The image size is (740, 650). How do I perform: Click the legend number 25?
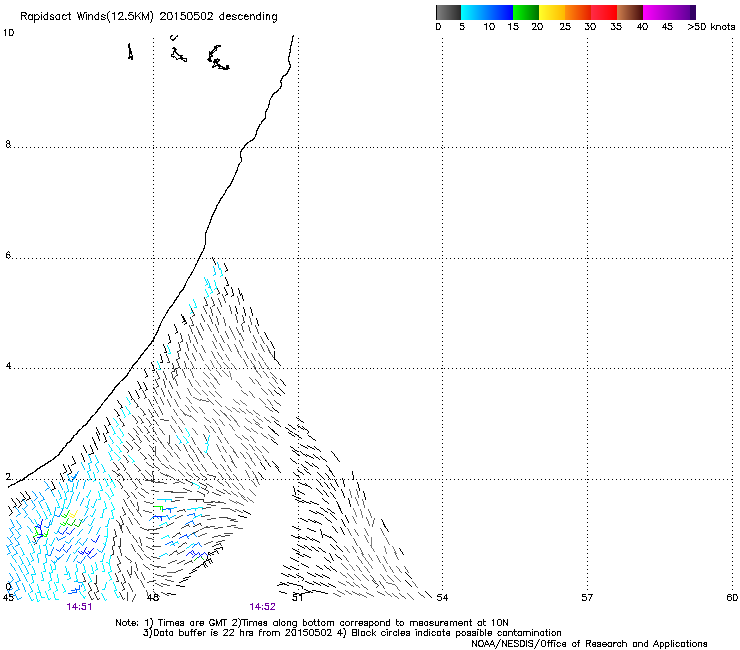[x=565, y=27]
